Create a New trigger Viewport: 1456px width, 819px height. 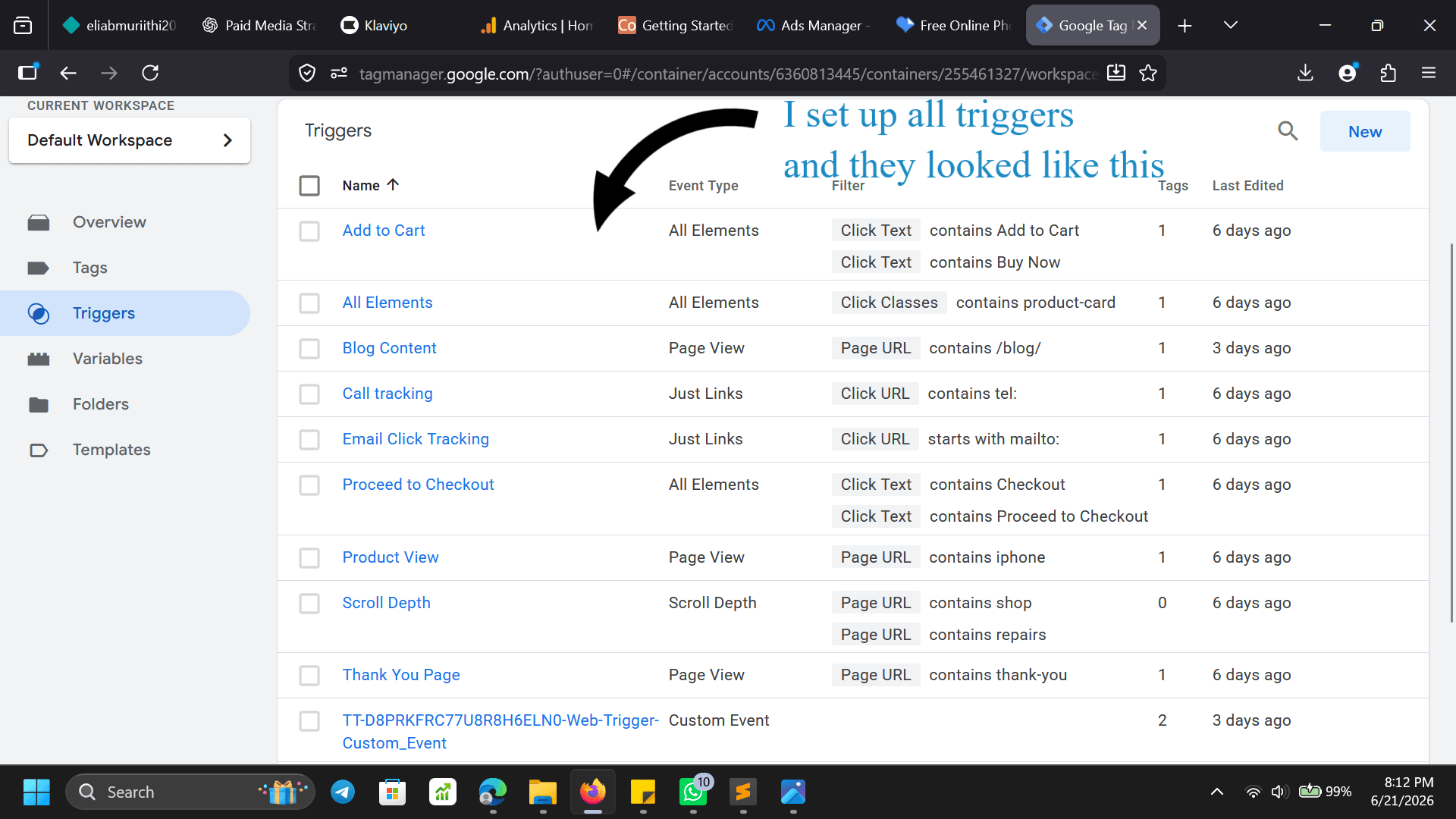1365,131
